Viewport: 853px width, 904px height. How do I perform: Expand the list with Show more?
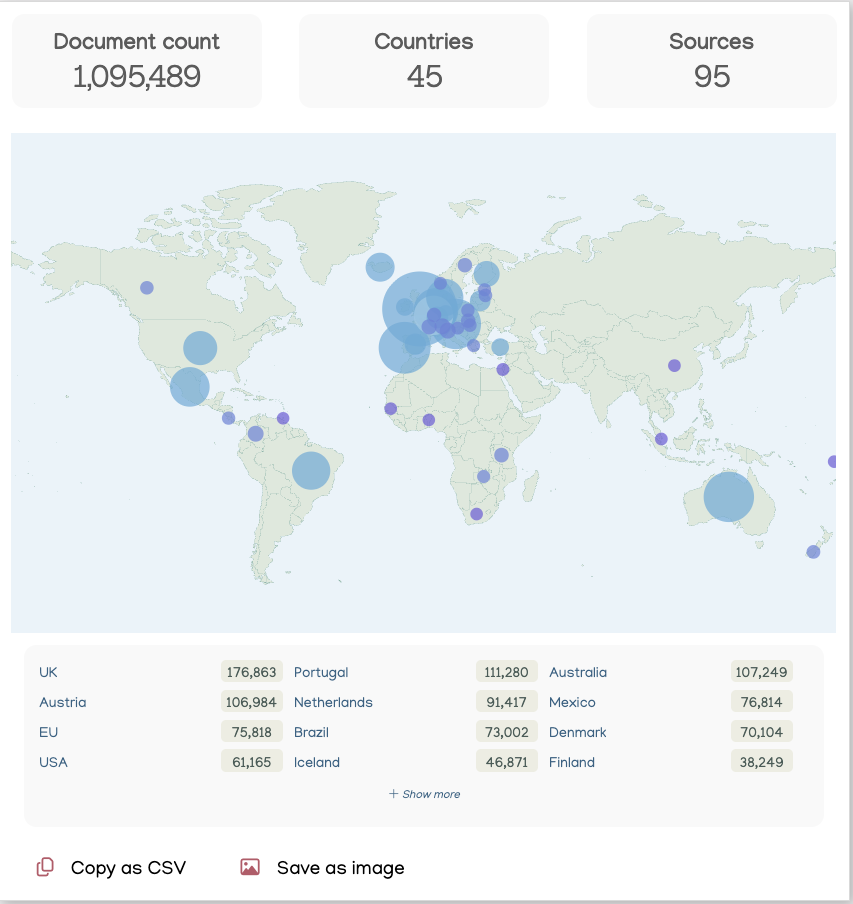point(425,794)
